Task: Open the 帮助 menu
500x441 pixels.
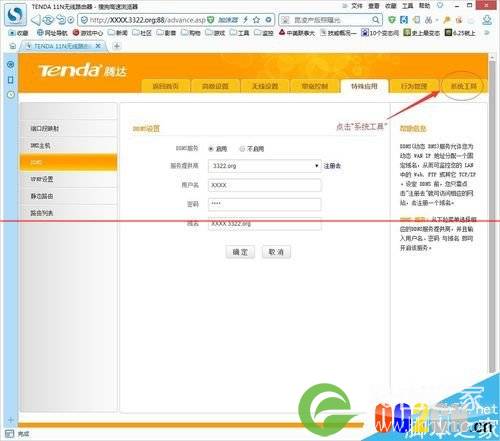Action: (424, 6)
